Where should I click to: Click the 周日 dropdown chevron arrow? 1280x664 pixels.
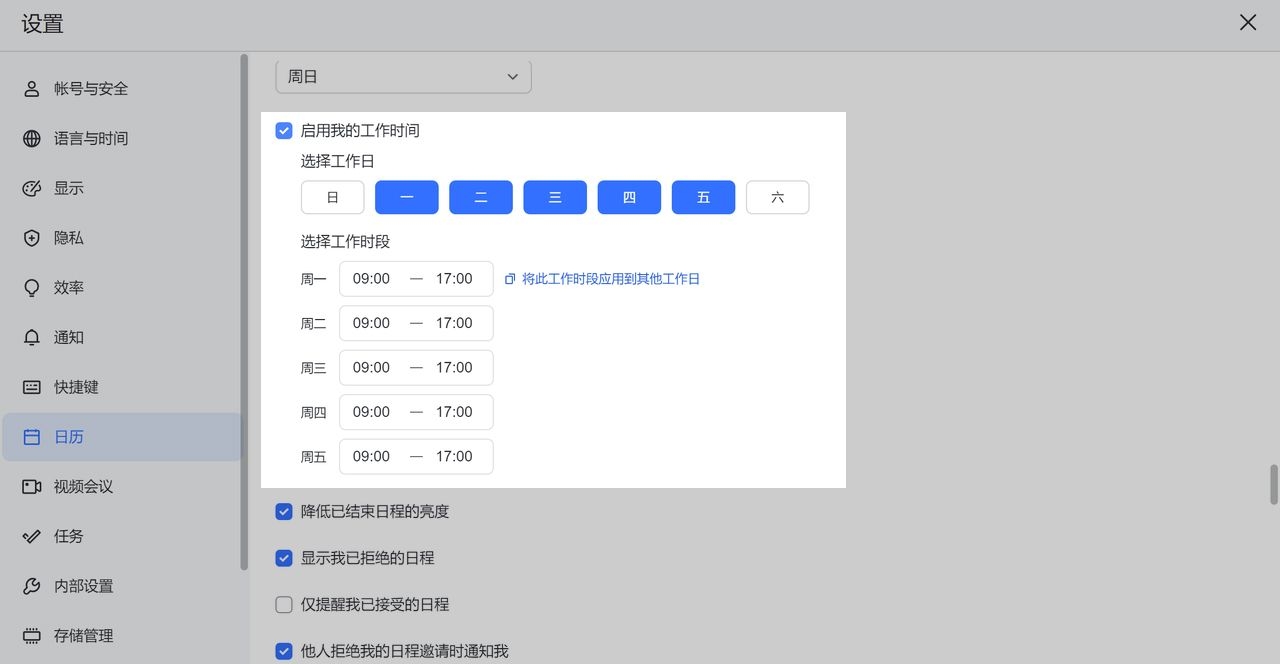click(x=513, y=77)
